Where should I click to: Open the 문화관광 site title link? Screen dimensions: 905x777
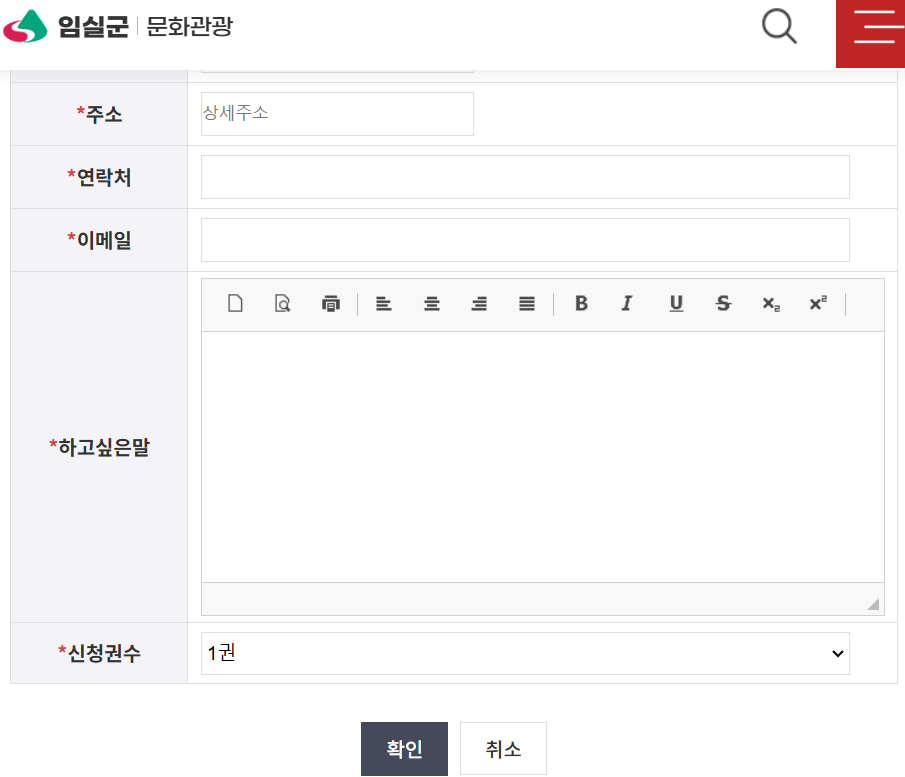pyautogui.click(x=189, y=27)
